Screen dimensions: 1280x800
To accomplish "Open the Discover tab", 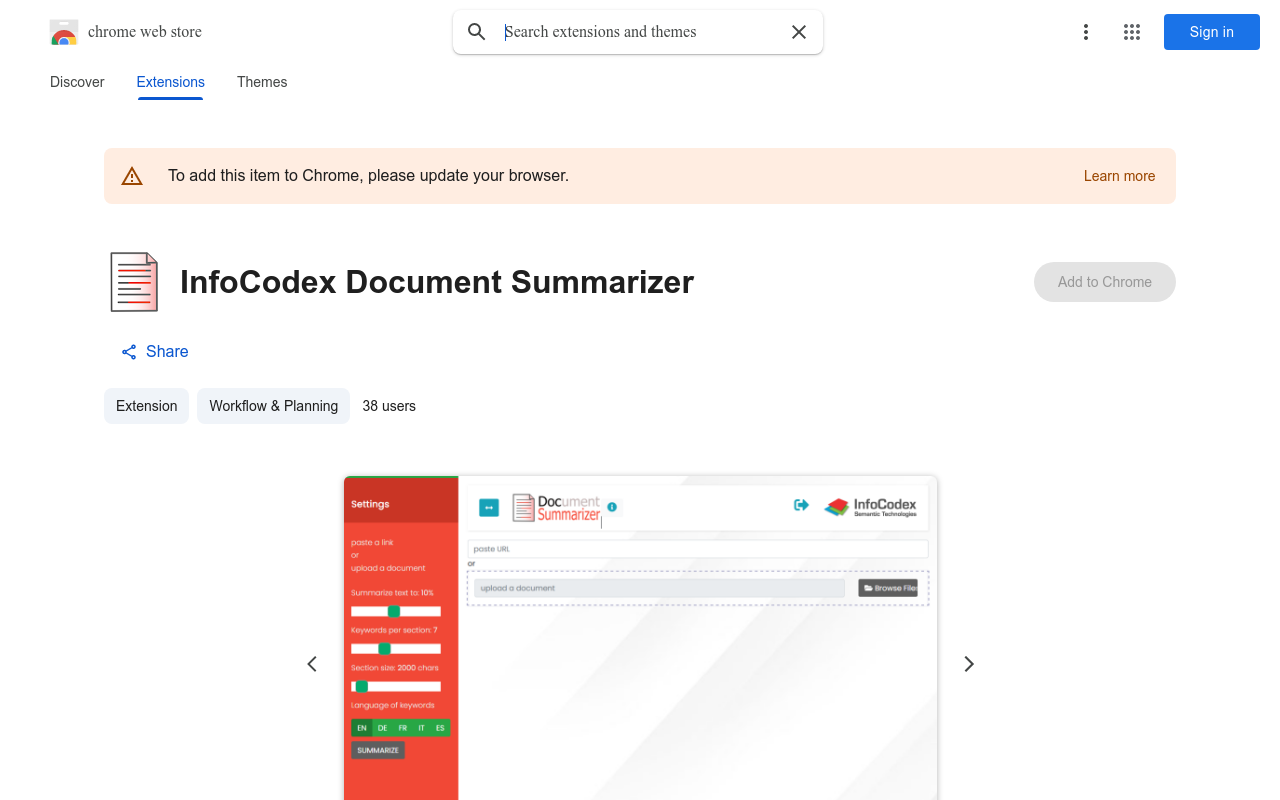I will [x=77, y=82].
